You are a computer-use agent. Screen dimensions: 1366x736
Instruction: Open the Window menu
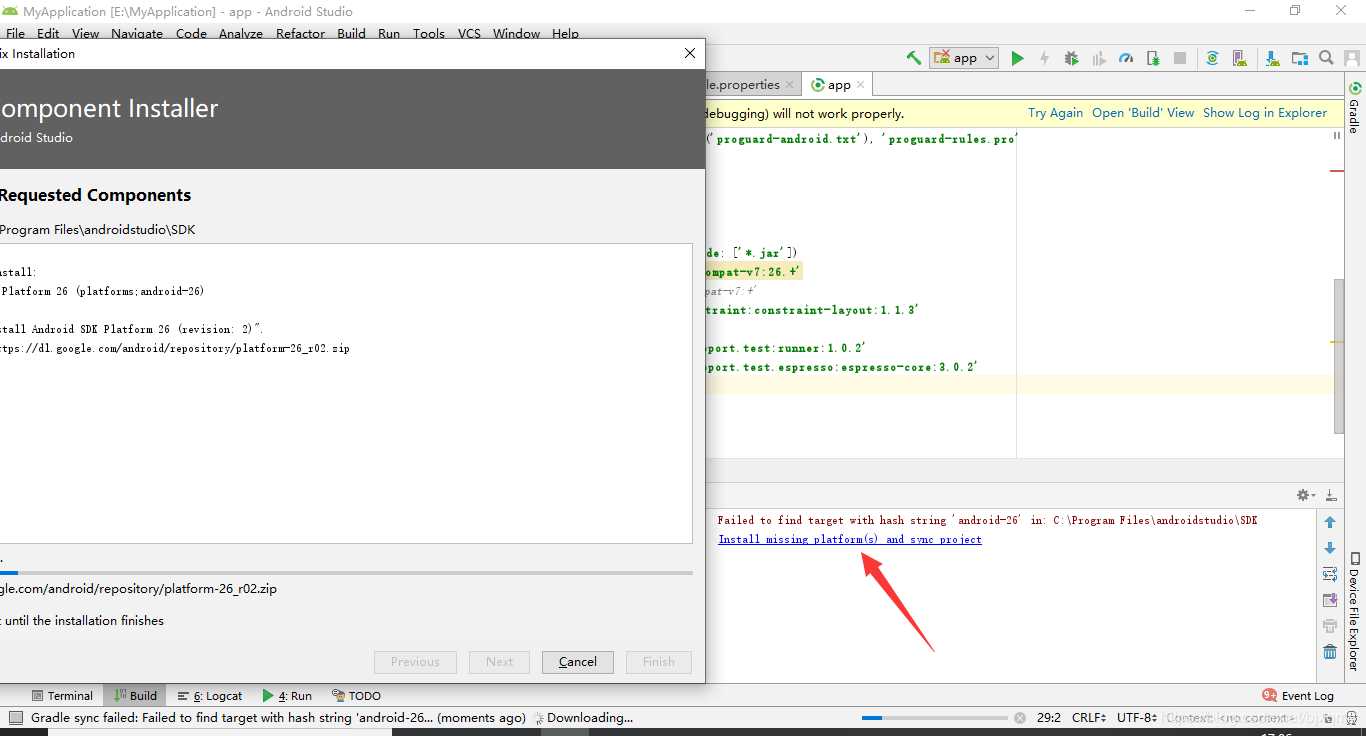click(x=516, y=33)
